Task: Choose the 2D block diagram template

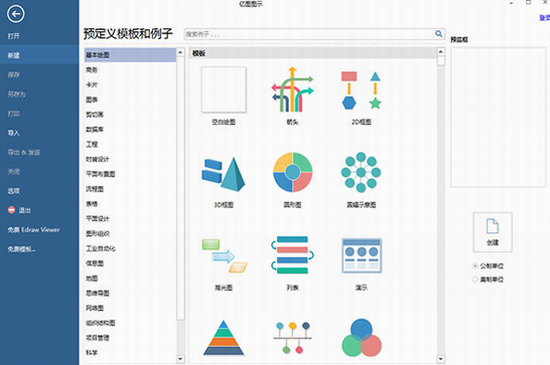Action: pos(361,90)
